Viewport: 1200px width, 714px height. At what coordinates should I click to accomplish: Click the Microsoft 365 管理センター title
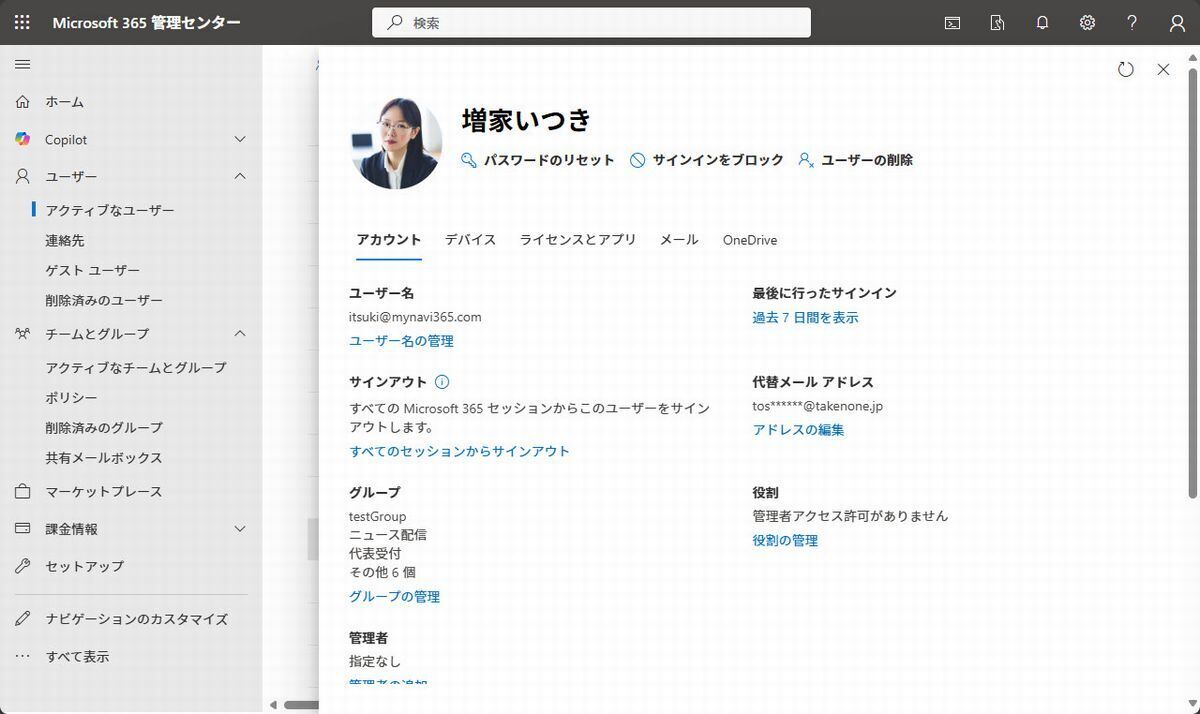coord(146,22)
